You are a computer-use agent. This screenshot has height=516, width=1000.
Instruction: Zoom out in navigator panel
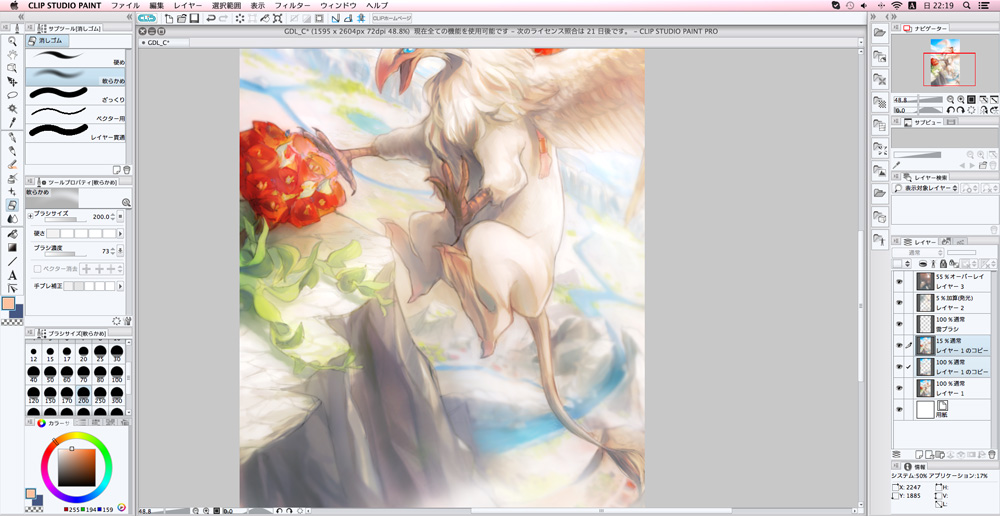pyautogui.click(x=950, y=100)
